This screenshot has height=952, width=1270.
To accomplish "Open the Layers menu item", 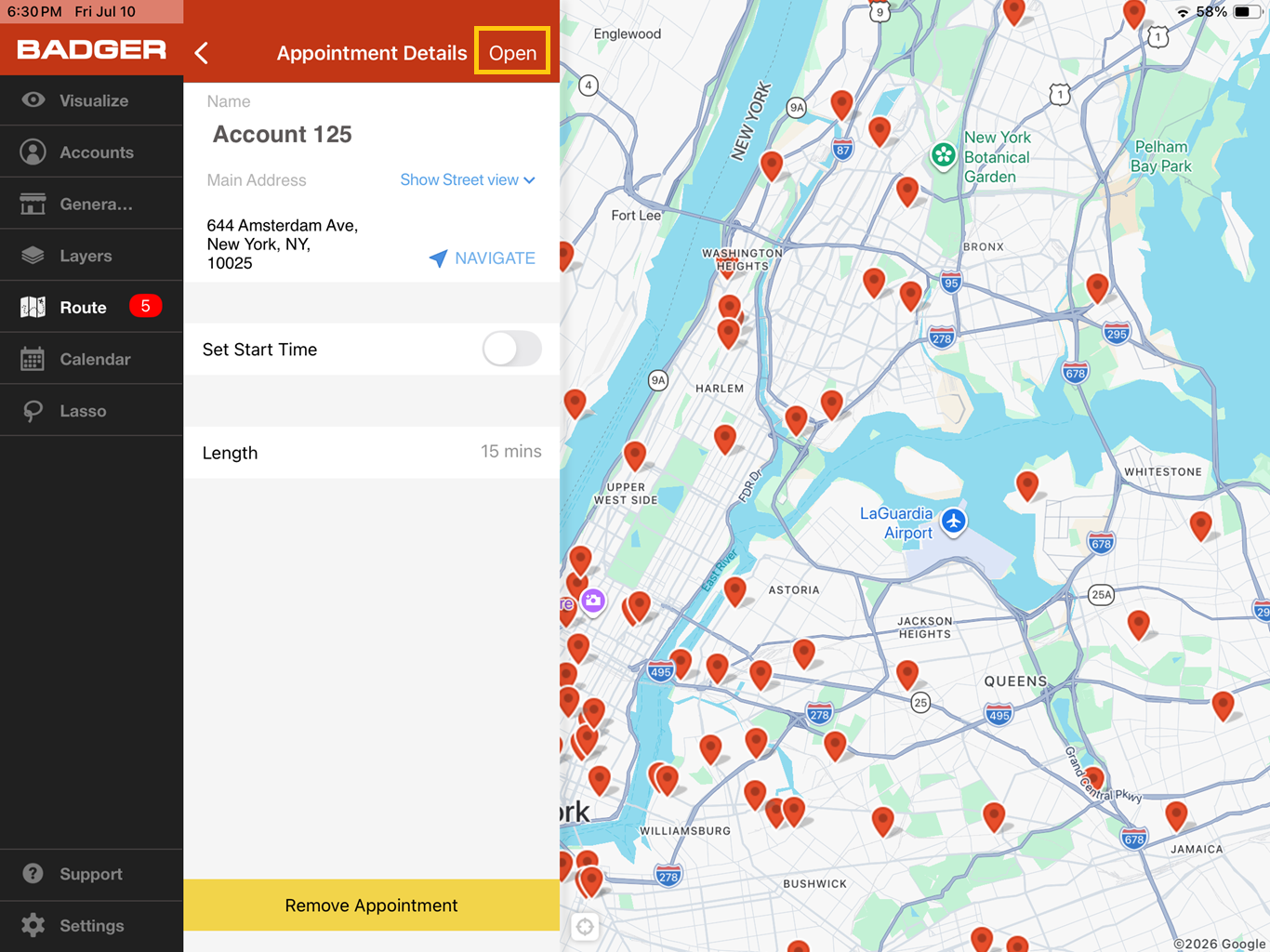I will tap(92, 255).
